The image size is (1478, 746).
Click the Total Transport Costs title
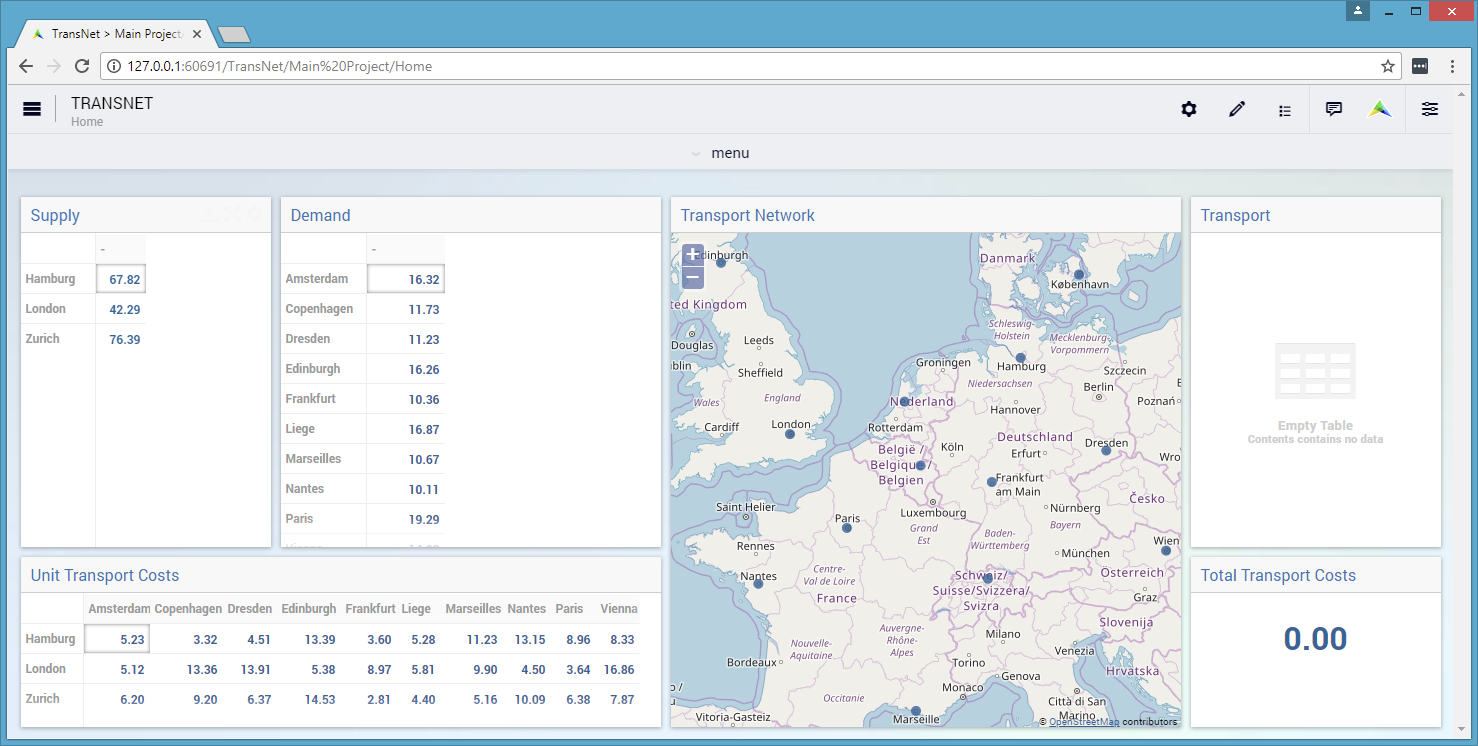[1278, 575]
